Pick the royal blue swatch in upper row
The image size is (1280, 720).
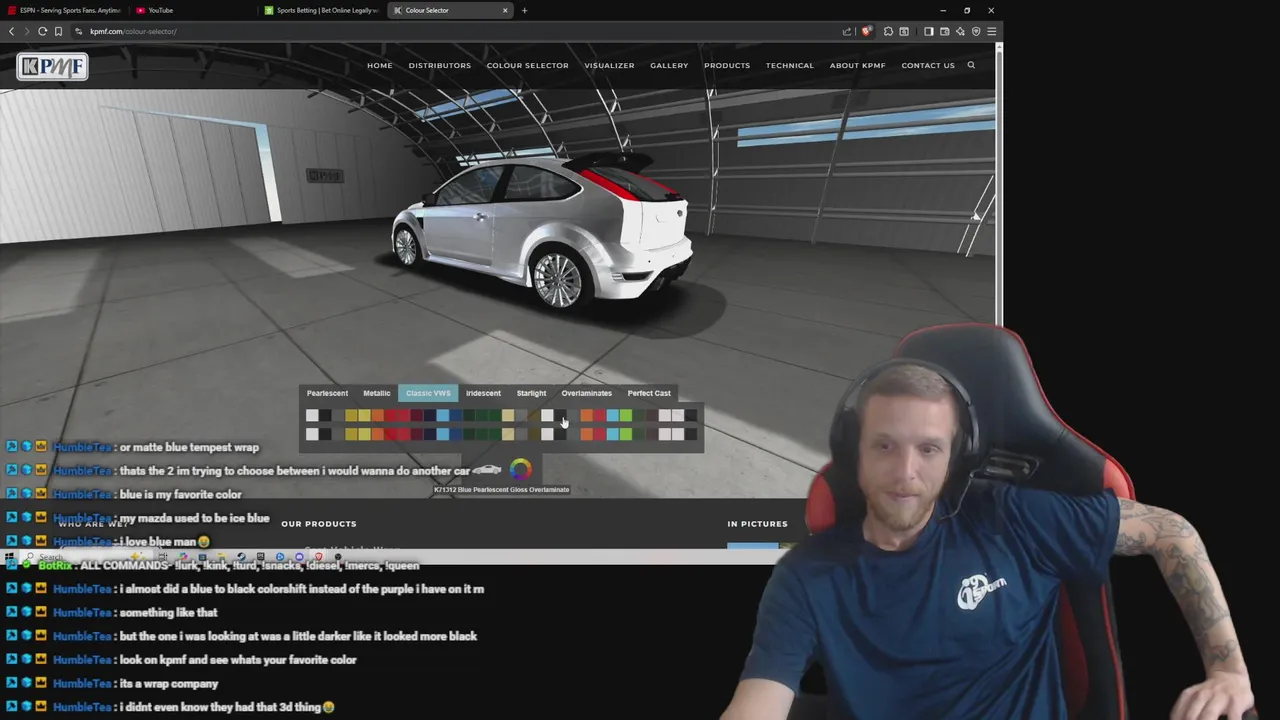click(456, 415)
